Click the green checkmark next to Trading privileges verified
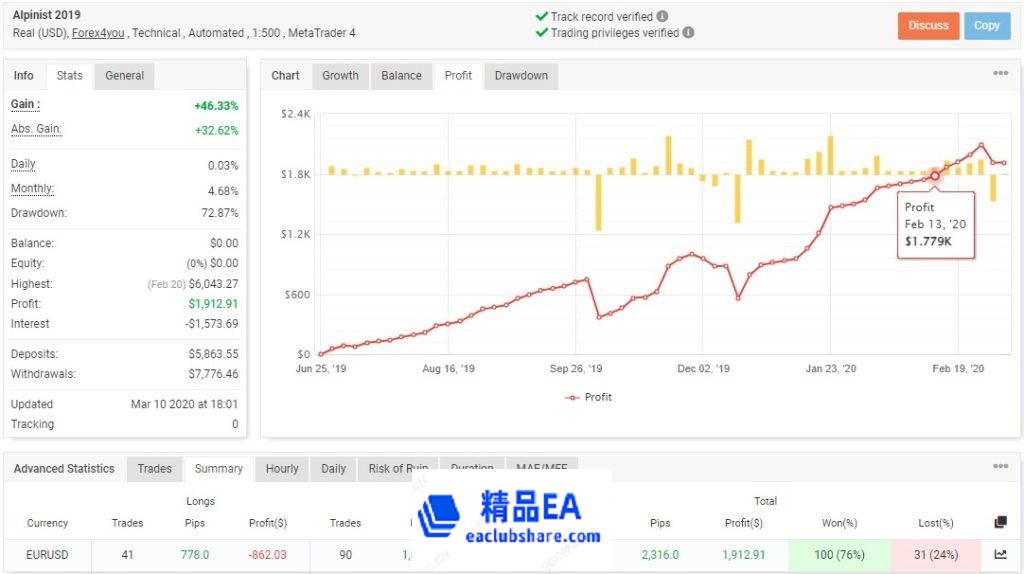 coord(541,33)
